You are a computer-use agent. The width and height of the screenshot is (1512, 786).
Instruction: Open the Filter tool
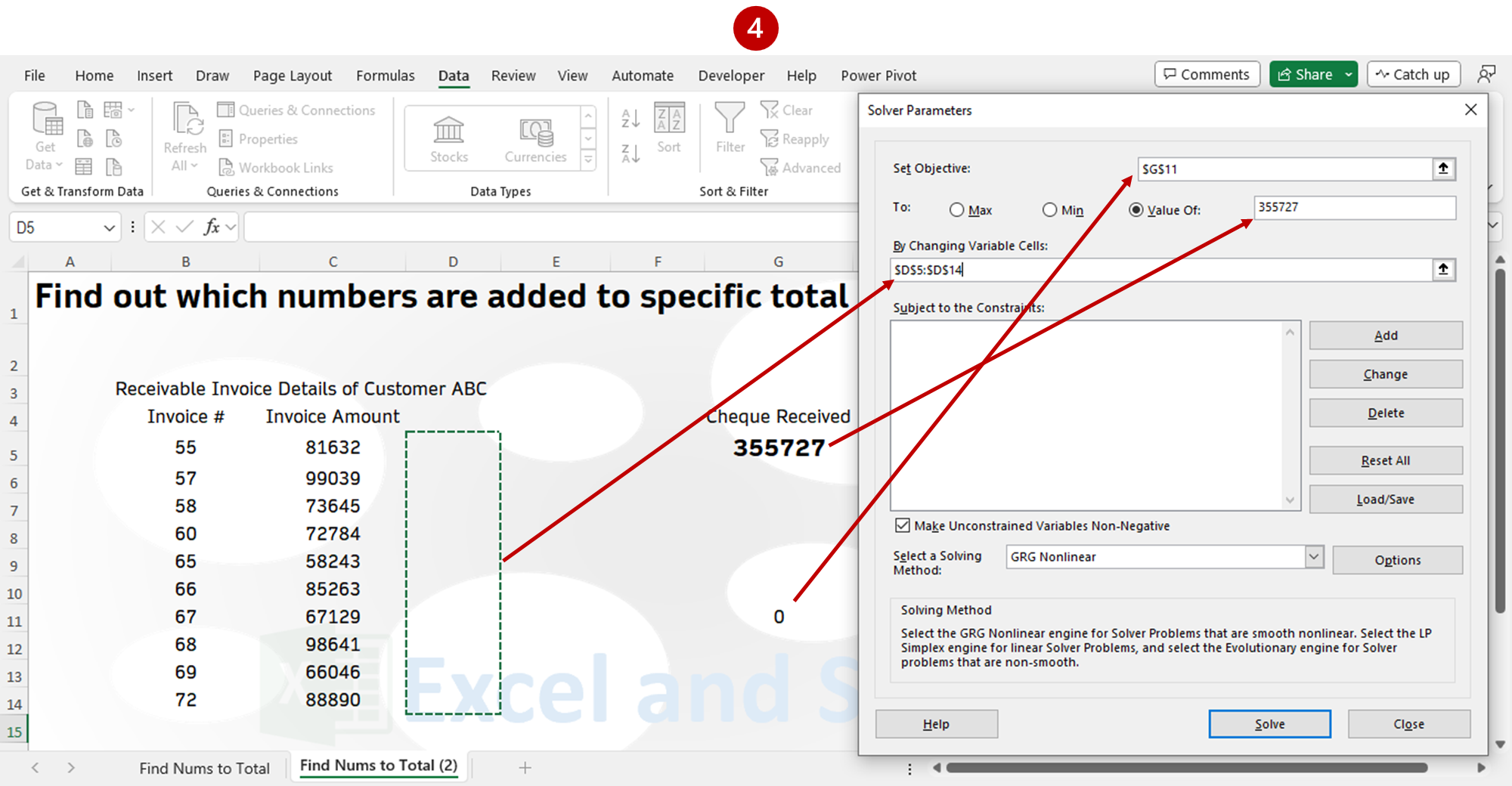[x=728, y=136]
